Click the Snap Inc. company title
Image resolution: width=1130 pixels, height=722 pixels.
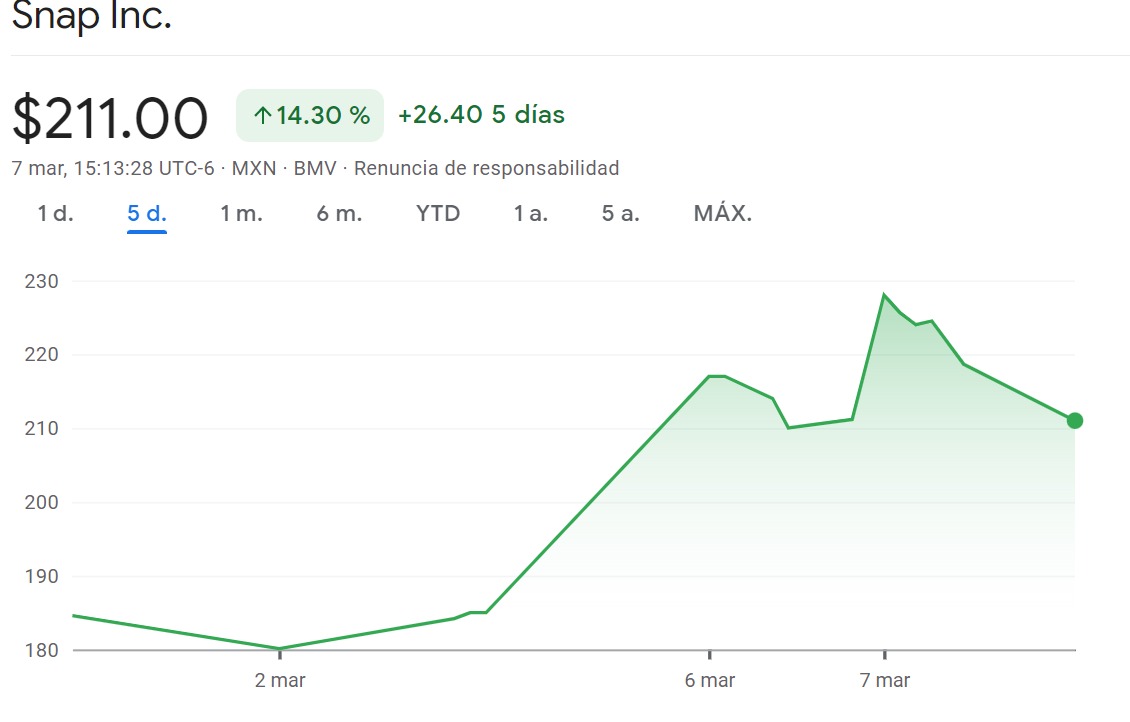(92, 16)
